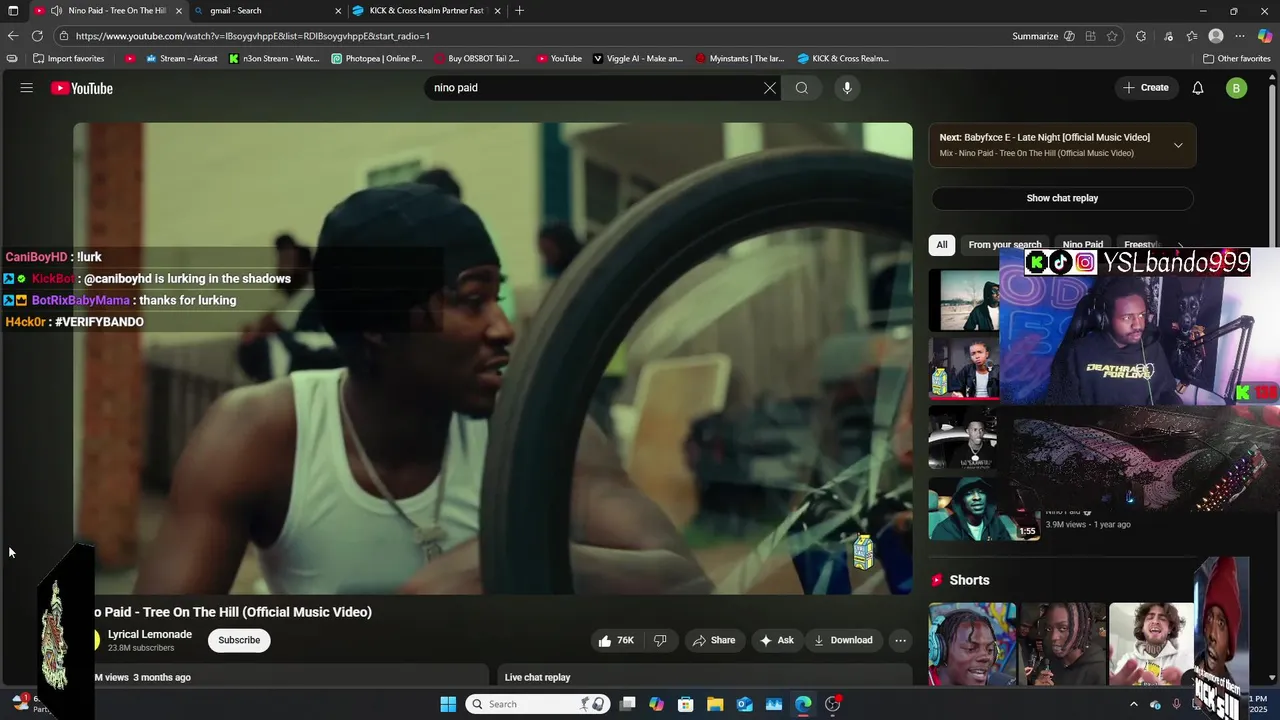
Task: Open the Import favorites bookmark
Action: (69, 58)
